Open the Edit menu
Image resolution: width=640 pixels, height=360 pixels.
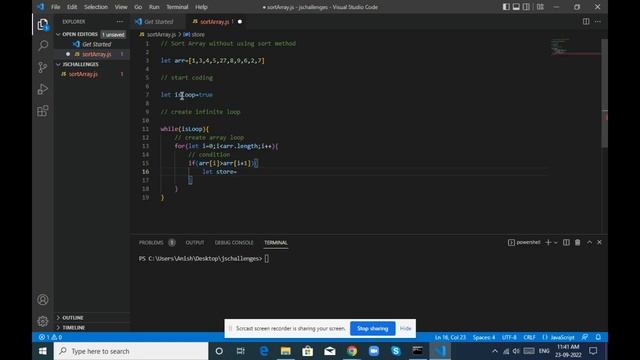[x=72, y=7]
